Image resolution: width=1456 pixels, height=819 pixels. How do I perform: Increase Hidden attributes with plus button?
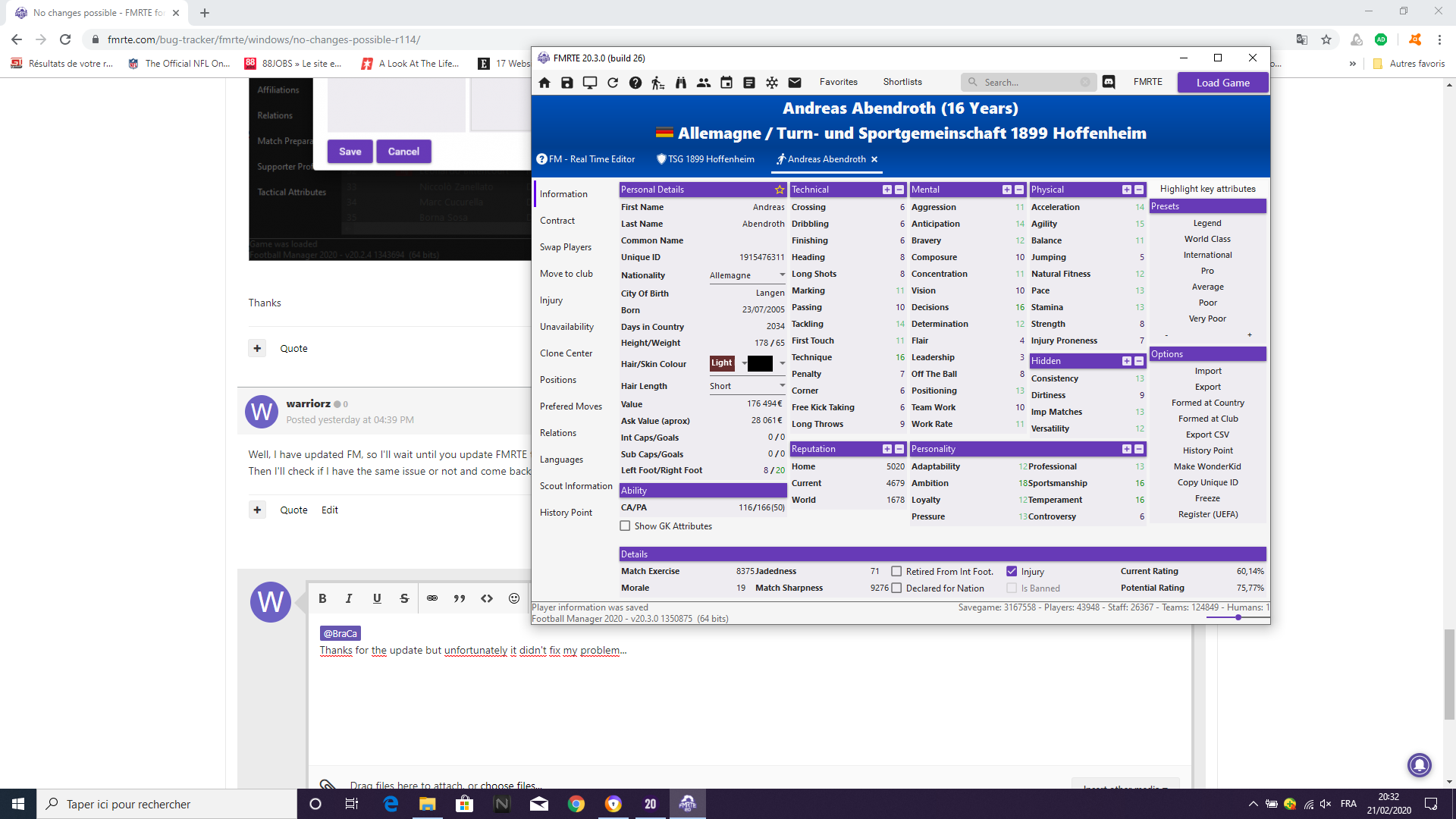coord(1127,361)
